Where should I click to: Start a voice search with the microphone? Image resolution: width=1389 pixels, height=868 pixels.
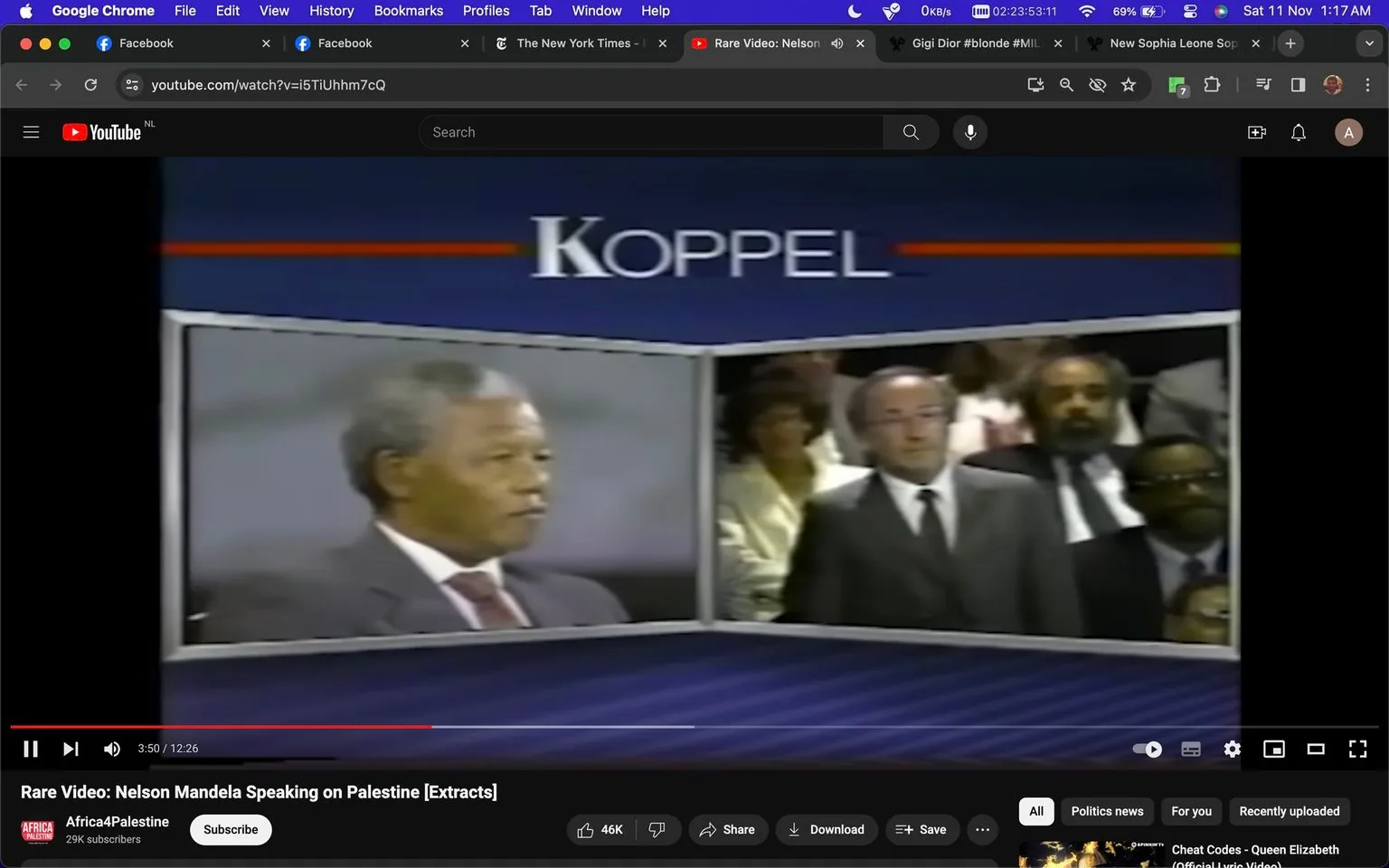[969, 131]
